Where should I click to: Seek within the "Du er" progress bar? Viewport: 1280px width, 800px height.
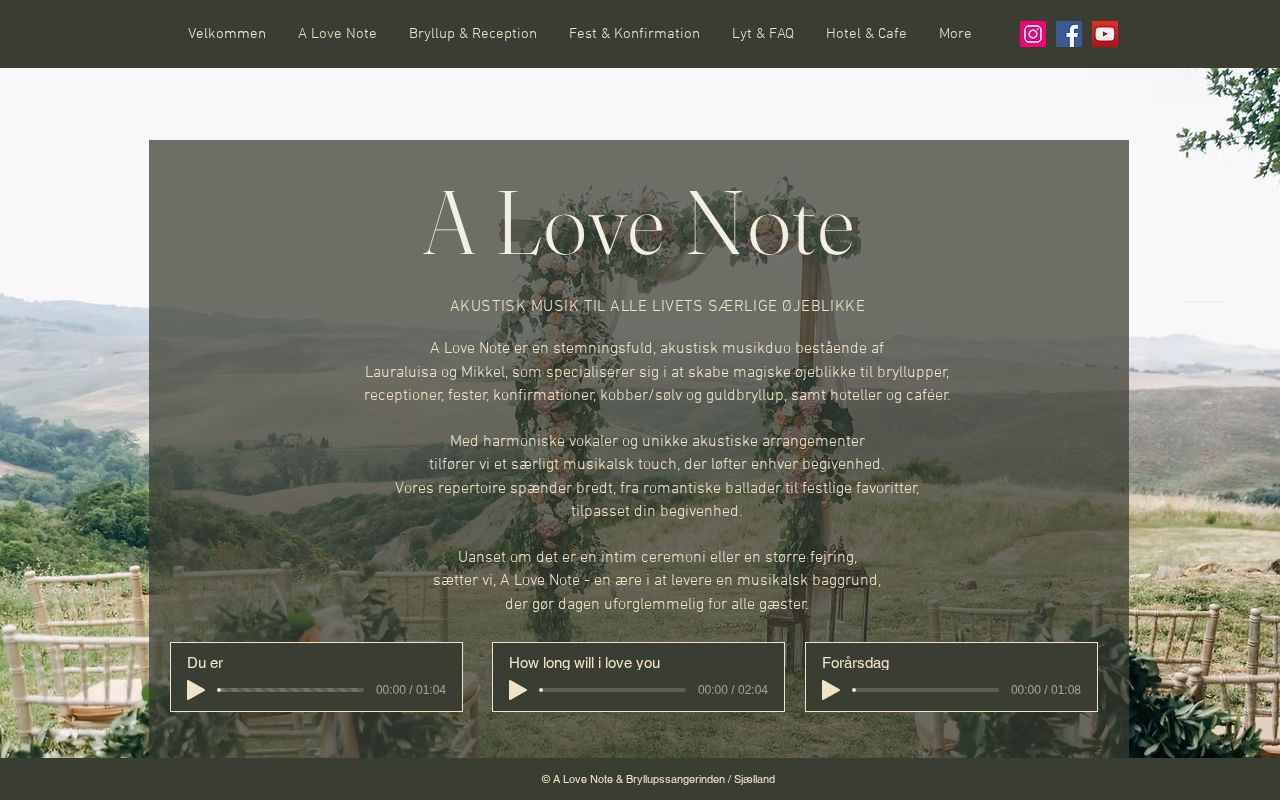point(291,690)
